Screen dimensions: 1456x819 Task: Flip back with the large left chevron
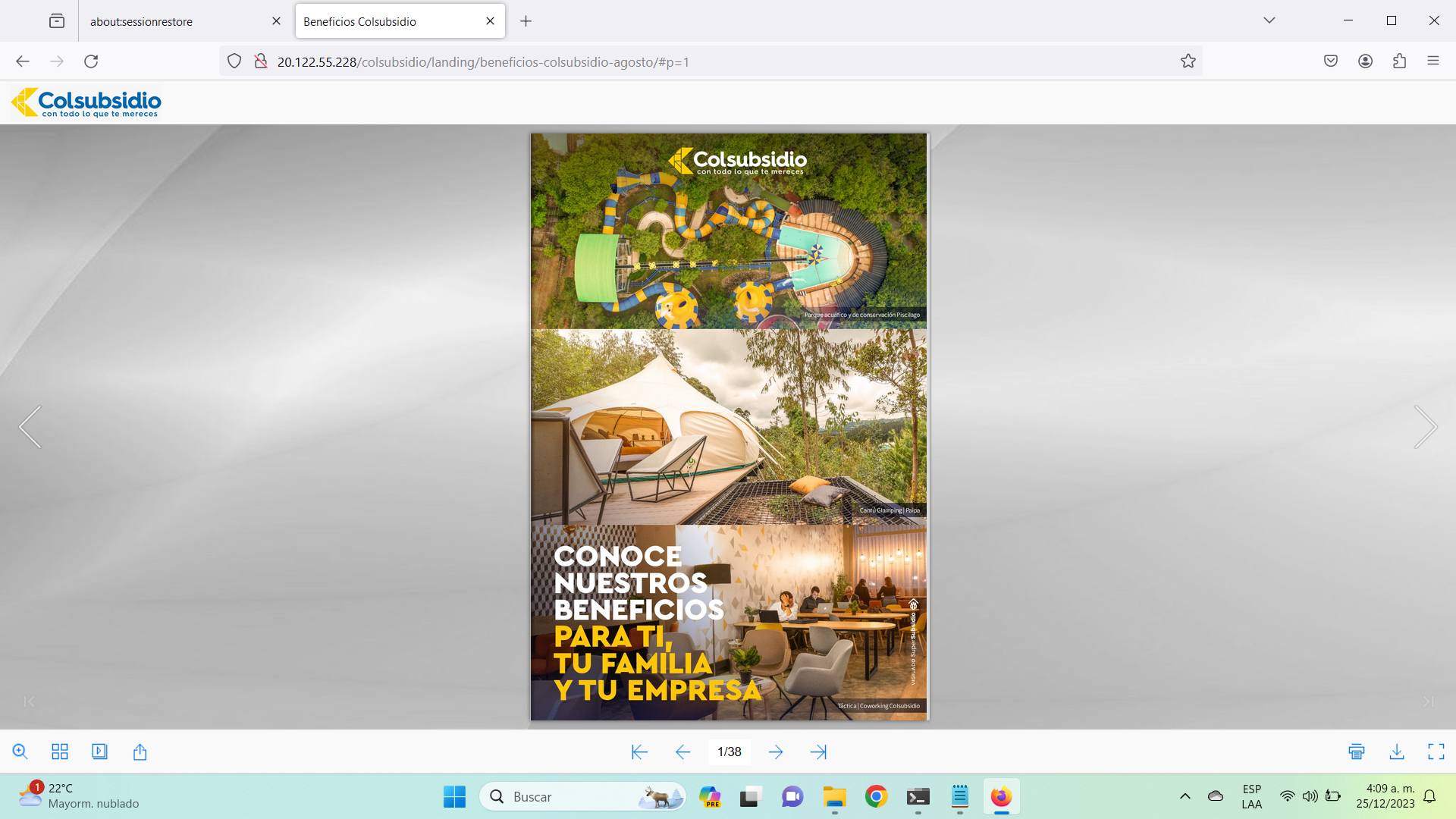[30, 427]
